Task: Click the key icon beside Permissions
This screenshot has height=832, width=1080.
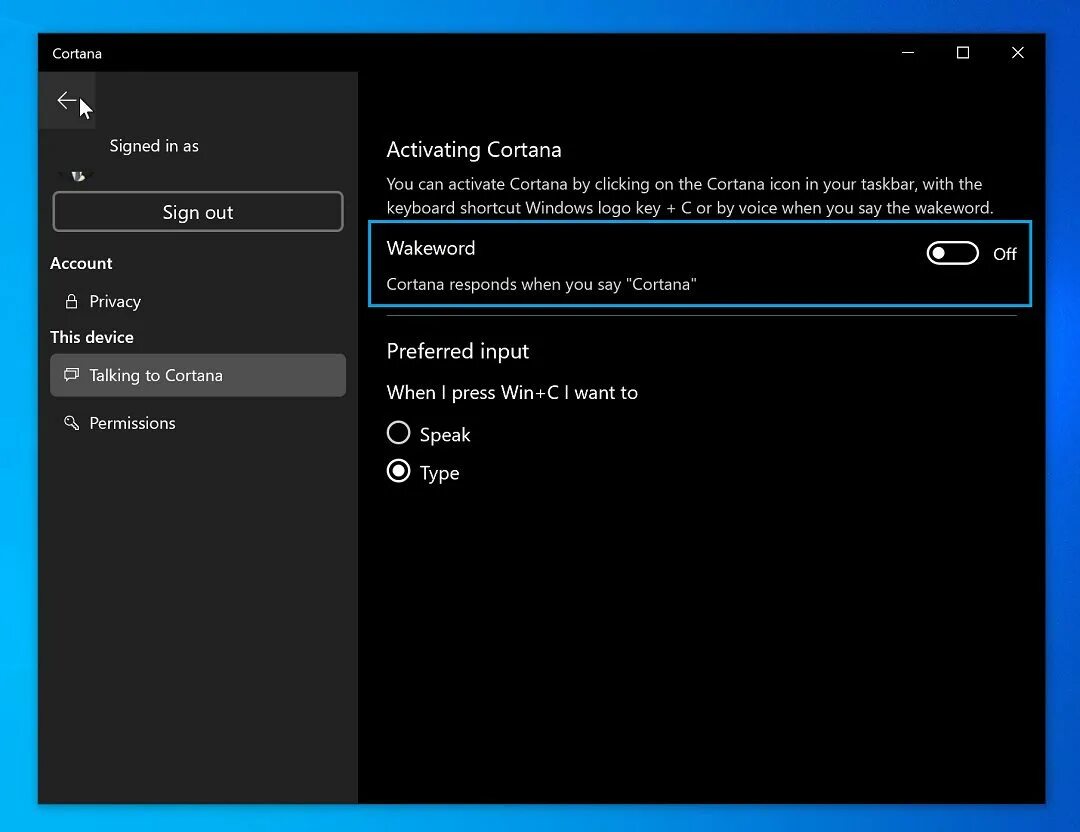Action: coord(71,422)
